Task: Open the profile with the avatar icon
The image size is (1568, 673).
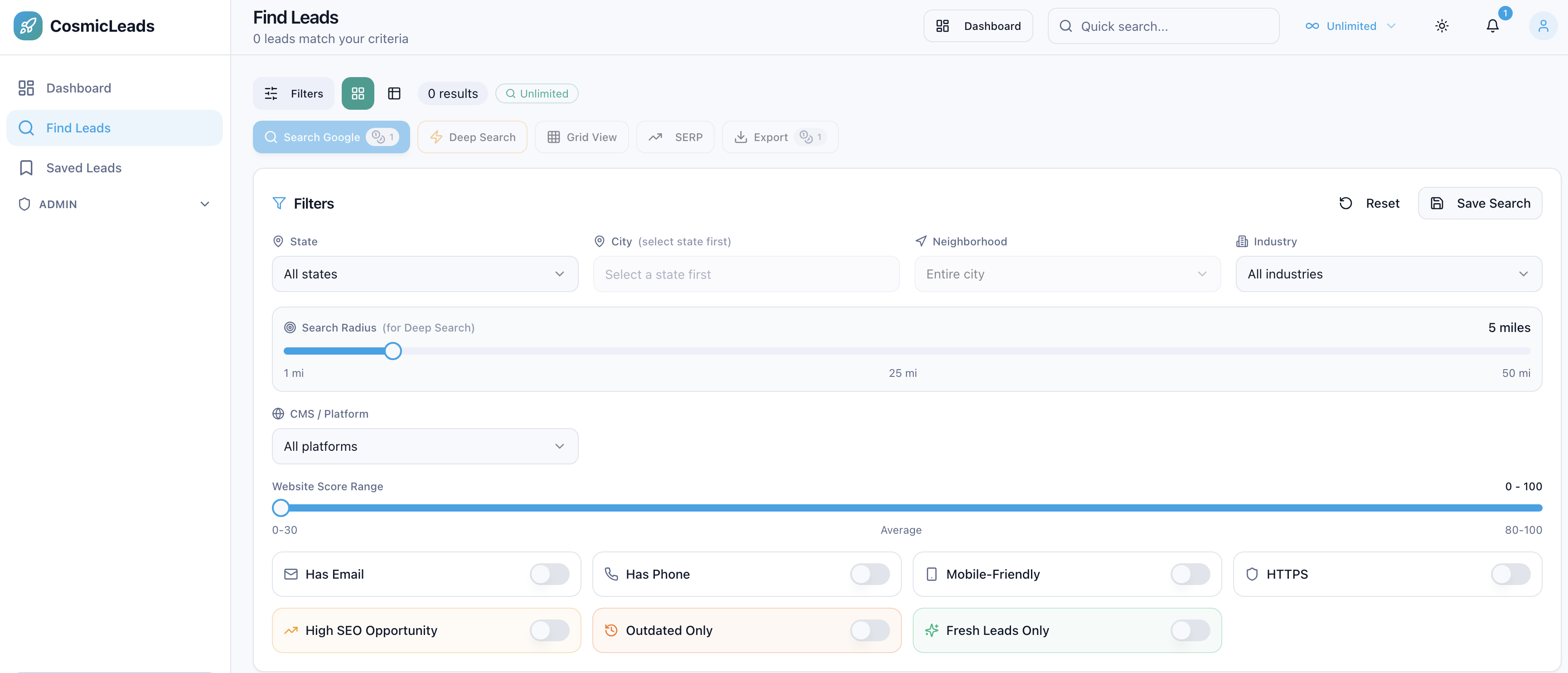Action: tap(1543, 25)
